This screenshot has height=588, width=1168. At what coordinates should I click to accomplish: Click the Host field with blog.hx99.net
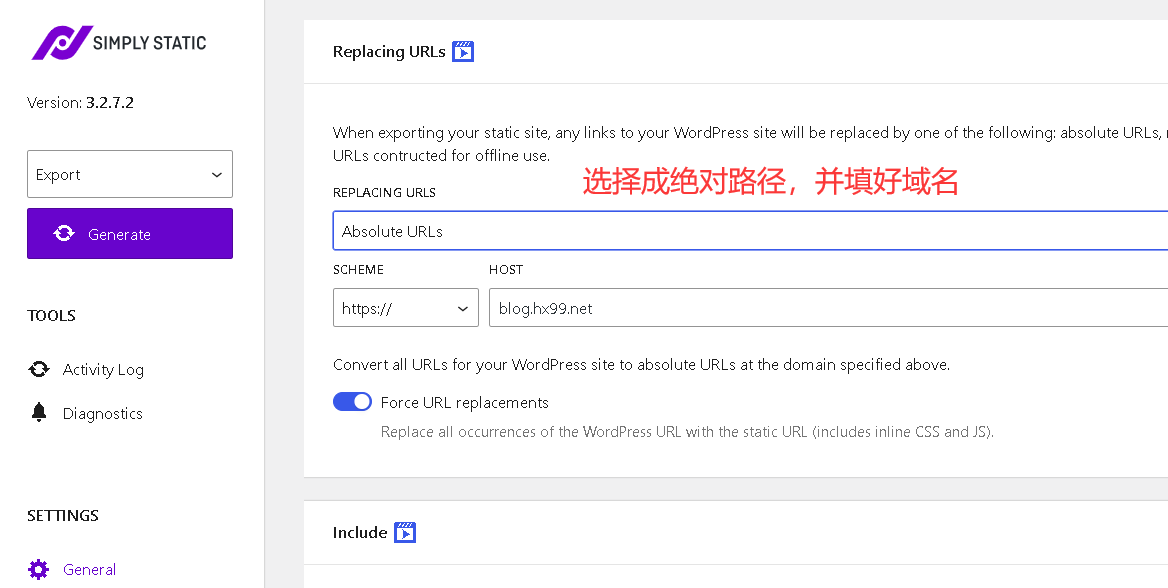828,308
